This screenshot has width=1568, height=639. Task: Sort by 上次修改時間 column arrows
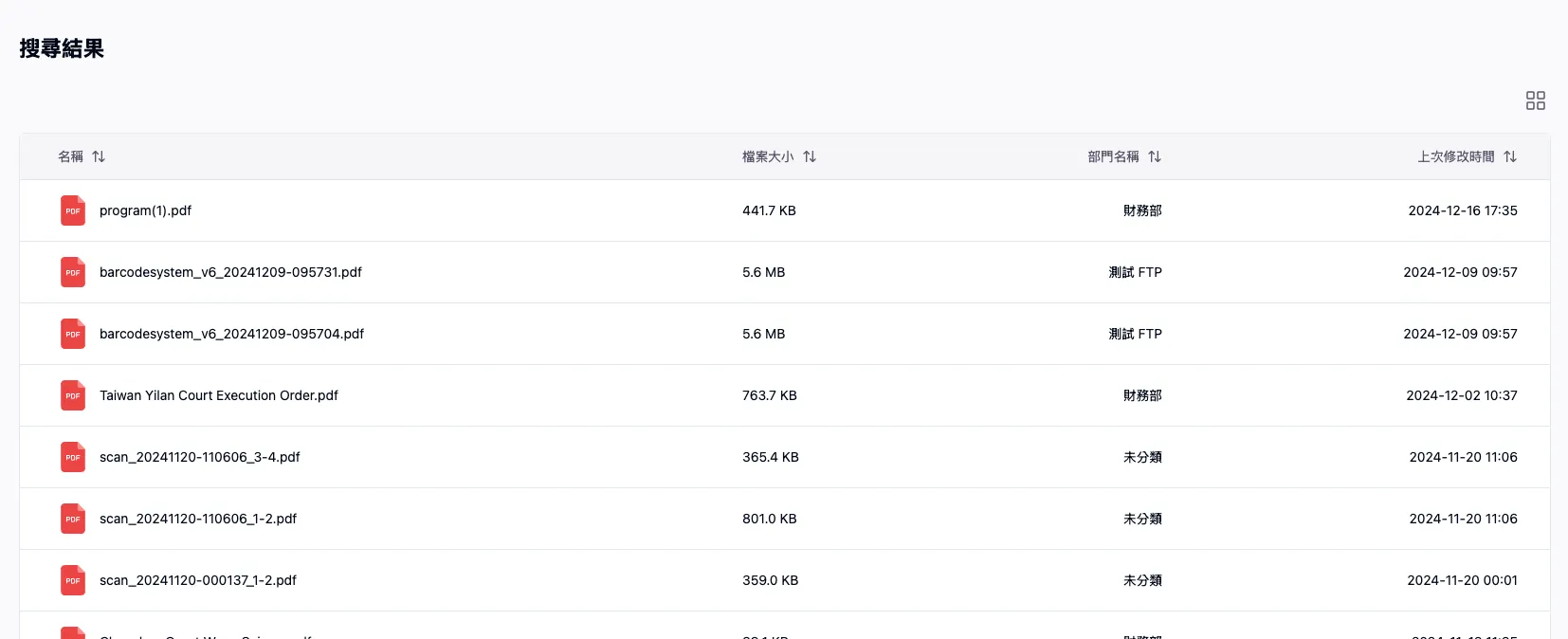pyautogui.click(x=1510, y=156)
